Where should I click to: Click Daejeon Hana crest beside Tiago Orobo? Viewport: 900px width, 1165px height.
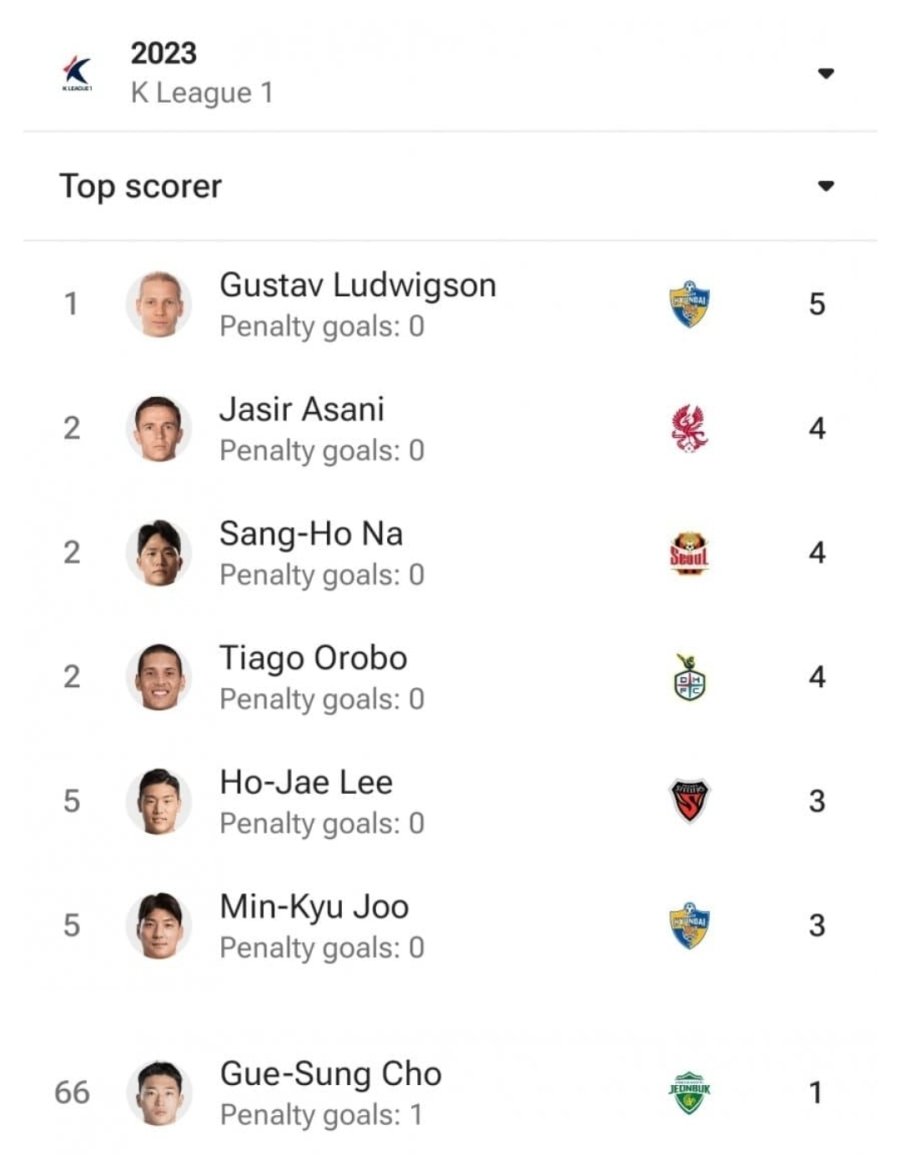[690, 677]
